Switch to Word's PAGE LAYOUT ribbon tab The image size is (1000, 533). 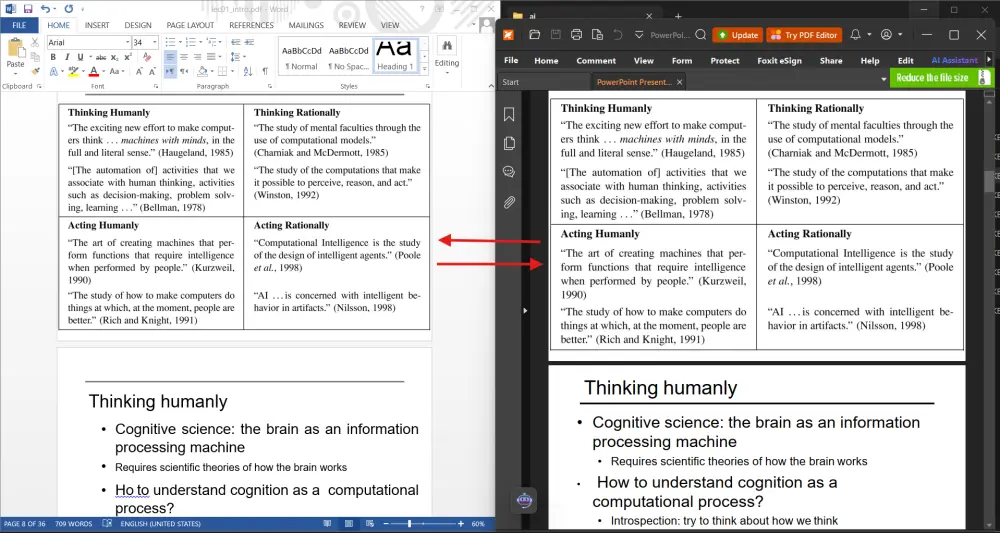[x=190, y=26]
